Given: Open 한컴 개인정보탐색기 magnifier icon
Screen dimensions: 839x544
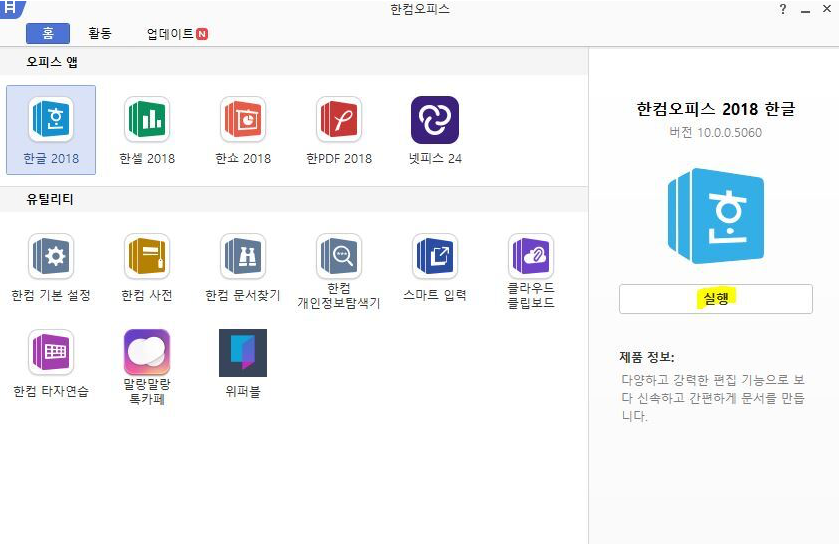Looking at the screenshot, I should click(339, 256).
